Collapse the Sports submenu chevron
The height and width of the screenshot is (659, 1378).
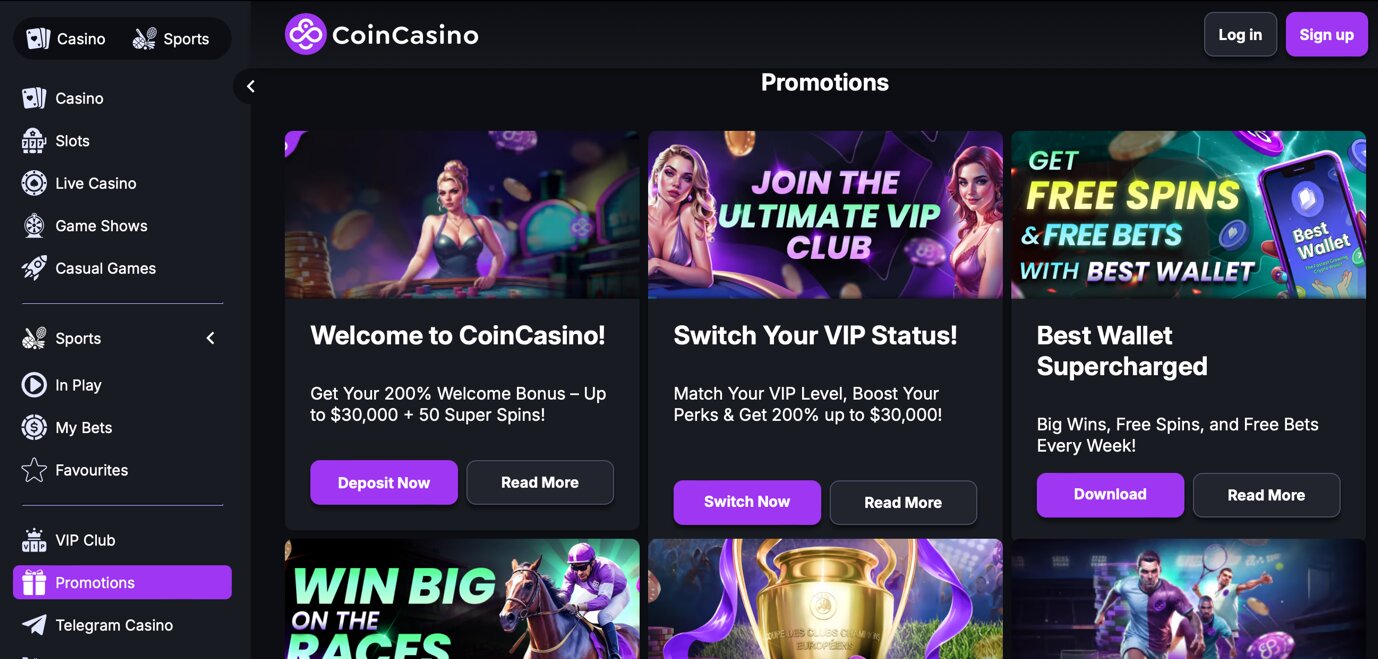(209, 338)
